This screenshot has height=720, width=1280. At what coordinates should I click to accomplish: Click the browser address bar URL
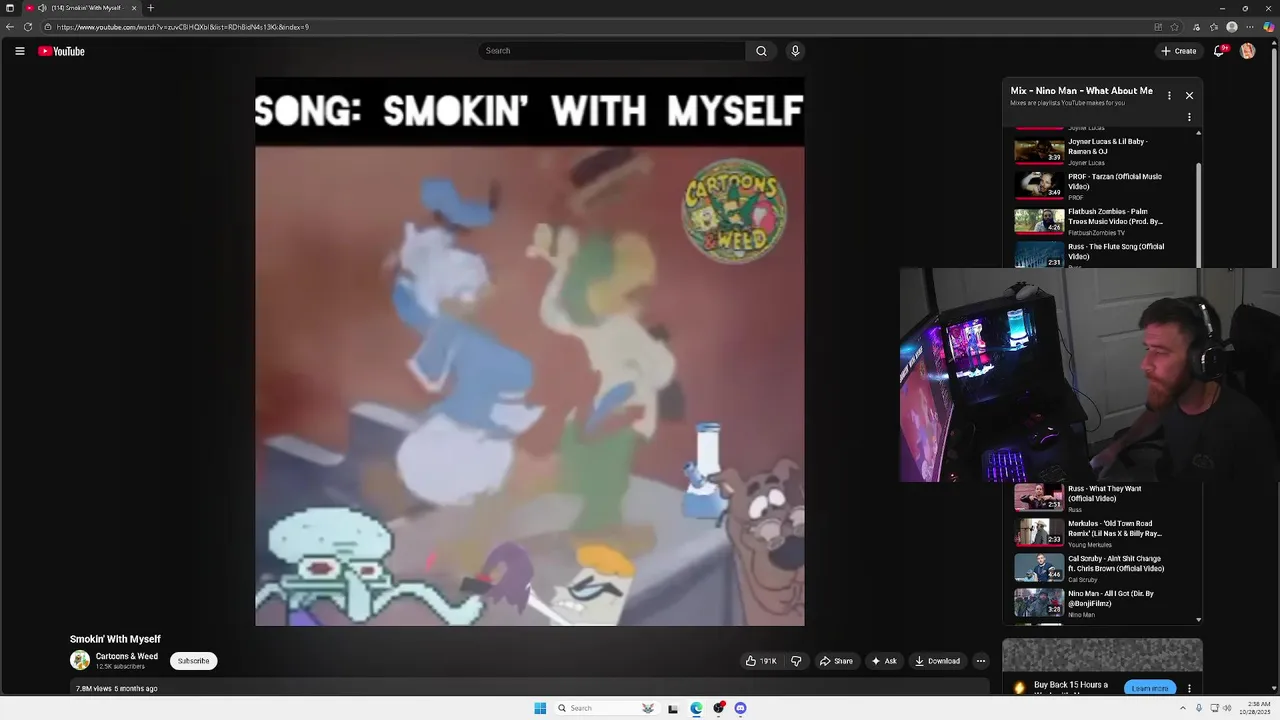[183, 27]
